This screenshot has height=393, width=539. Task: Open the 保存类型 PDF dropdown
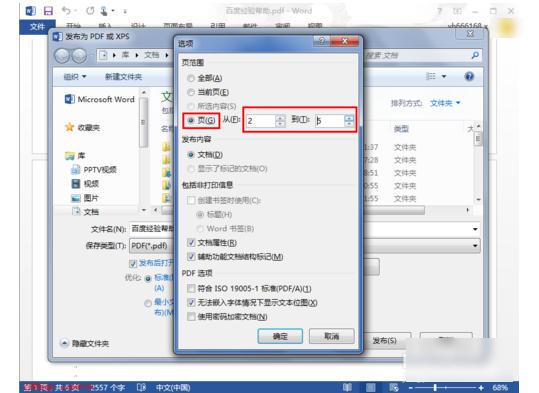tap(475, 246)
